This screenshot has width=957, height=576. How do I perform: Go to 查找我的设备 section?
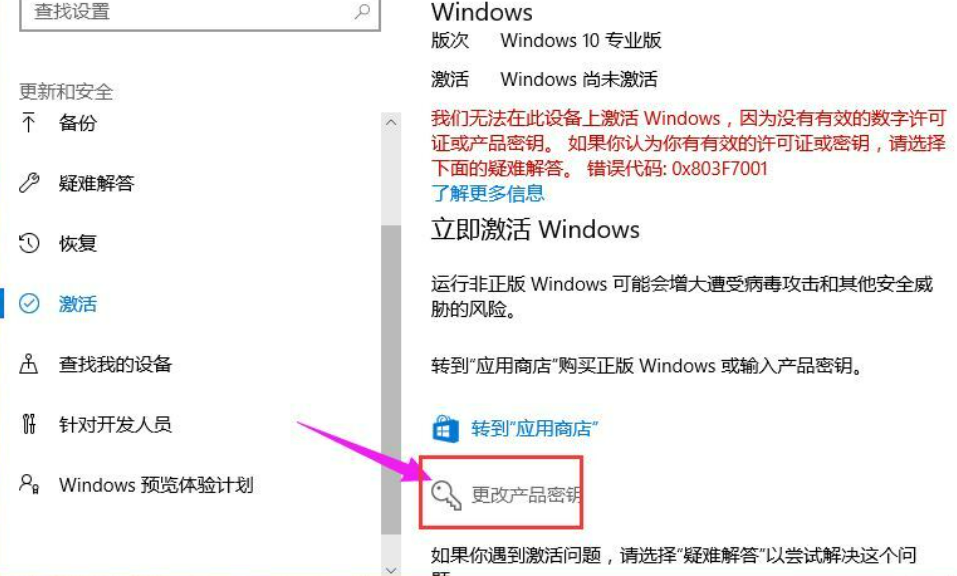115,364
